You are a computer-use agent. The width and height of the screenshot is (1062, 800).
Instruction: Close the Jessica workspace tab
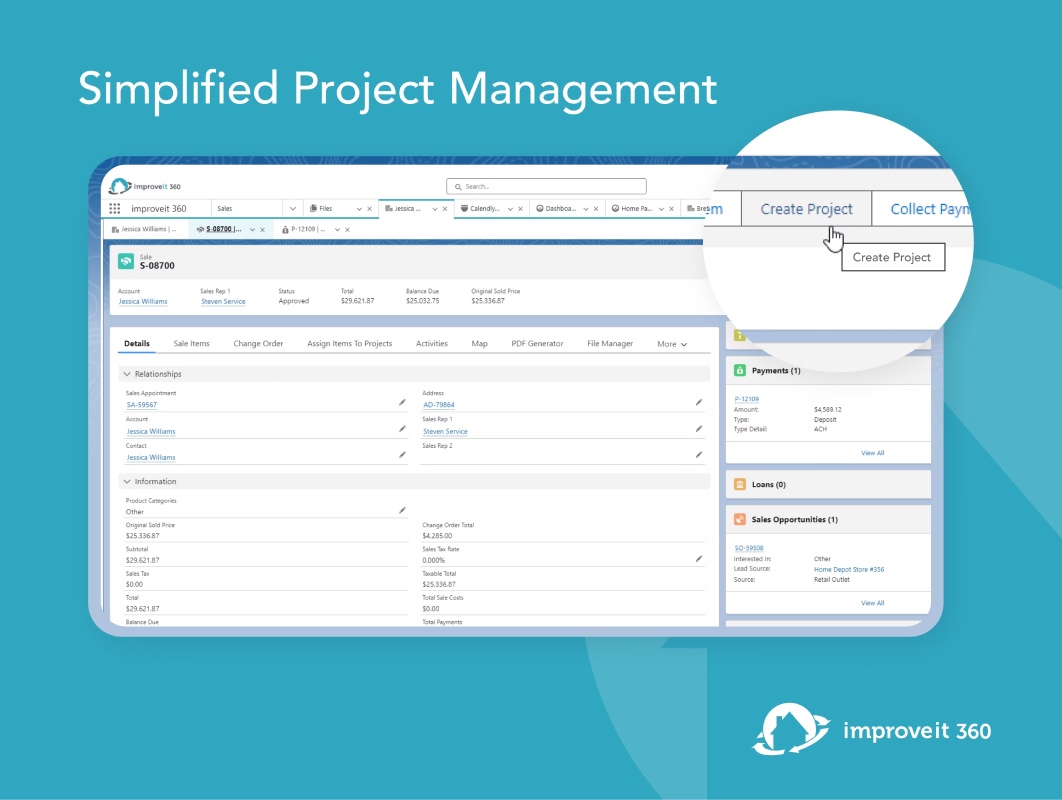click(445, 209)
